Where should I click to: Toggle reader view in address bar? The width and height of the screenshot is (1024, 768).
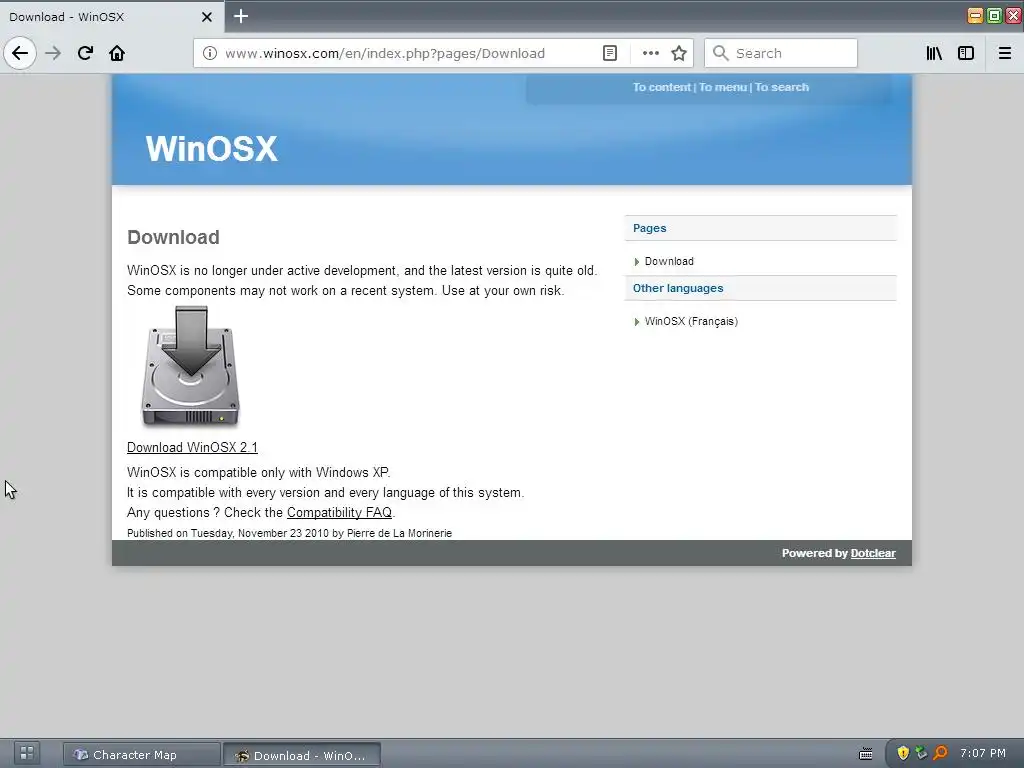[610, 53]
